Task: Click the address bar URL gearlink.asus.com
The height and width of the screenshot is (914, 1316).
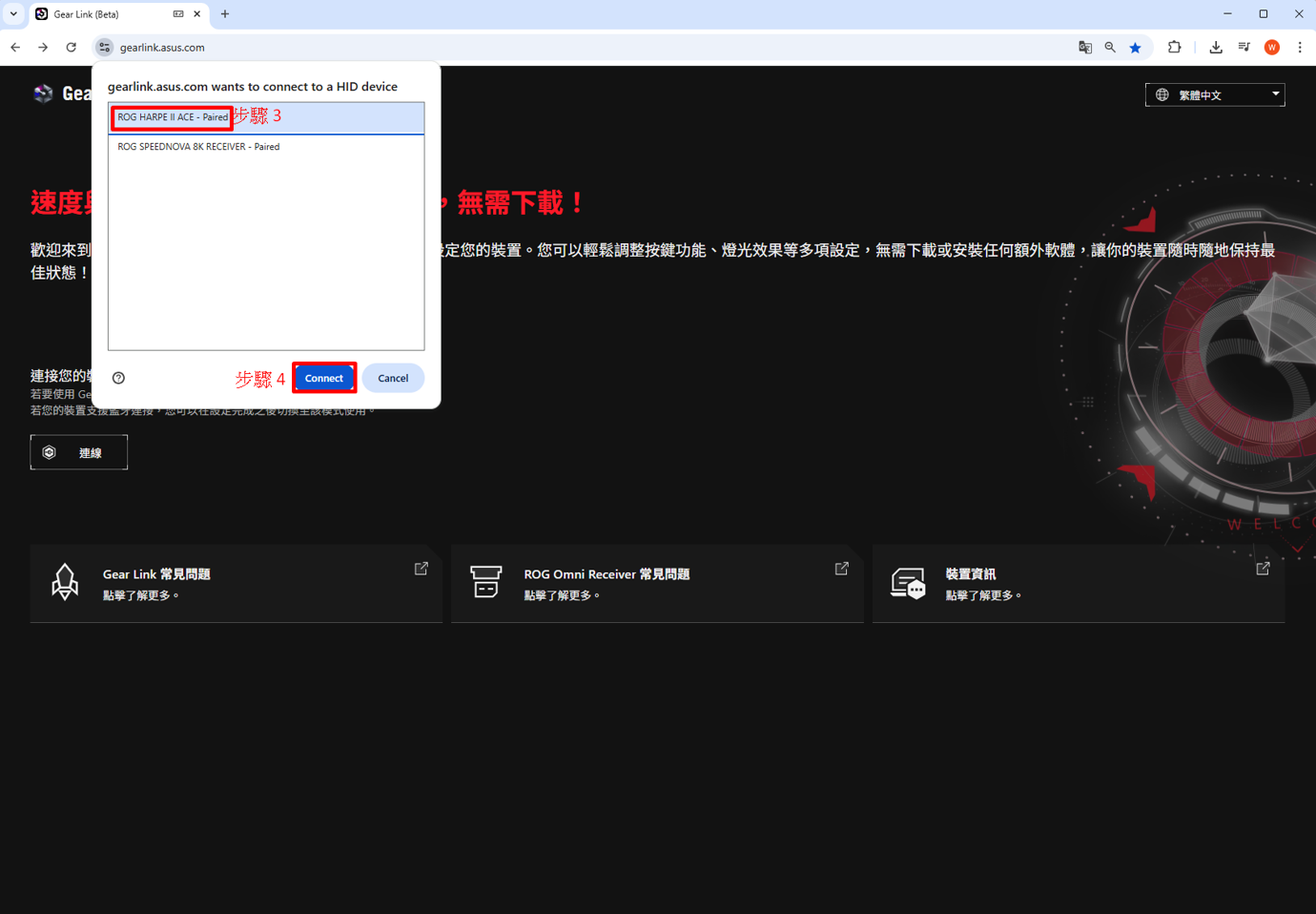Action: 162,47
